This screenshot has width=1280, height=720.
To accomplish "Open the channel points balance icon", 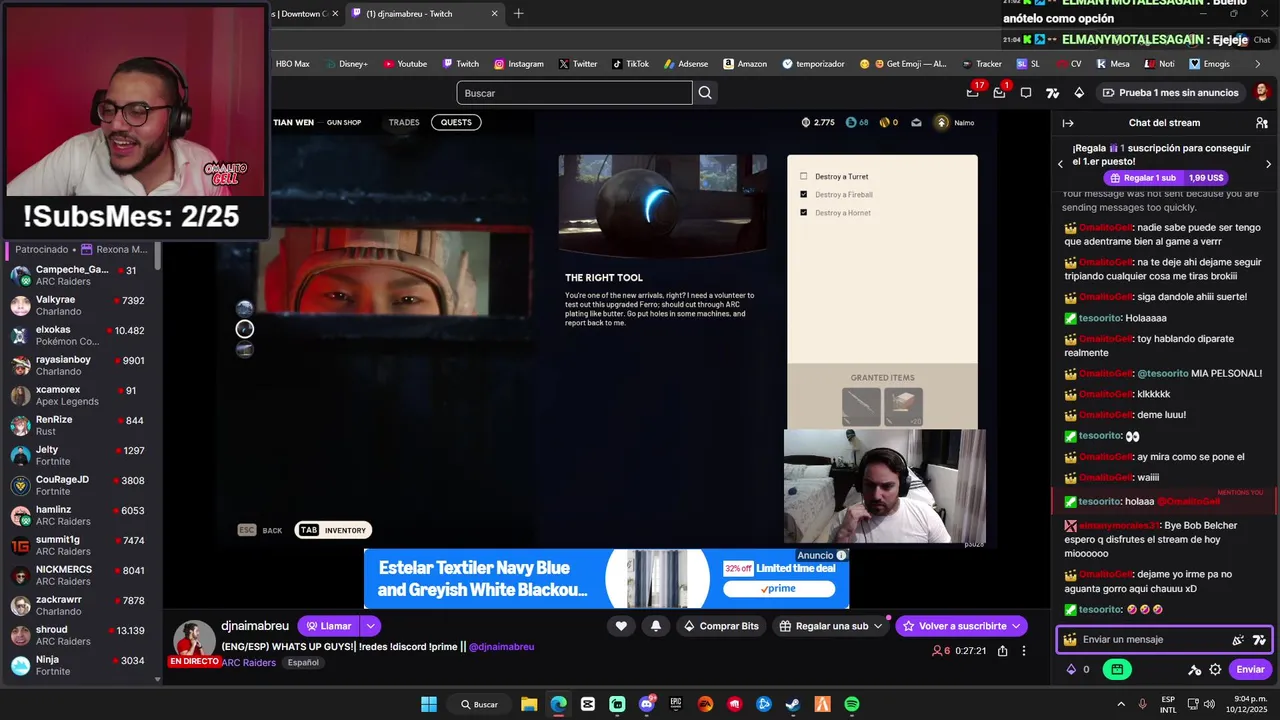I will click(1071, 670).
